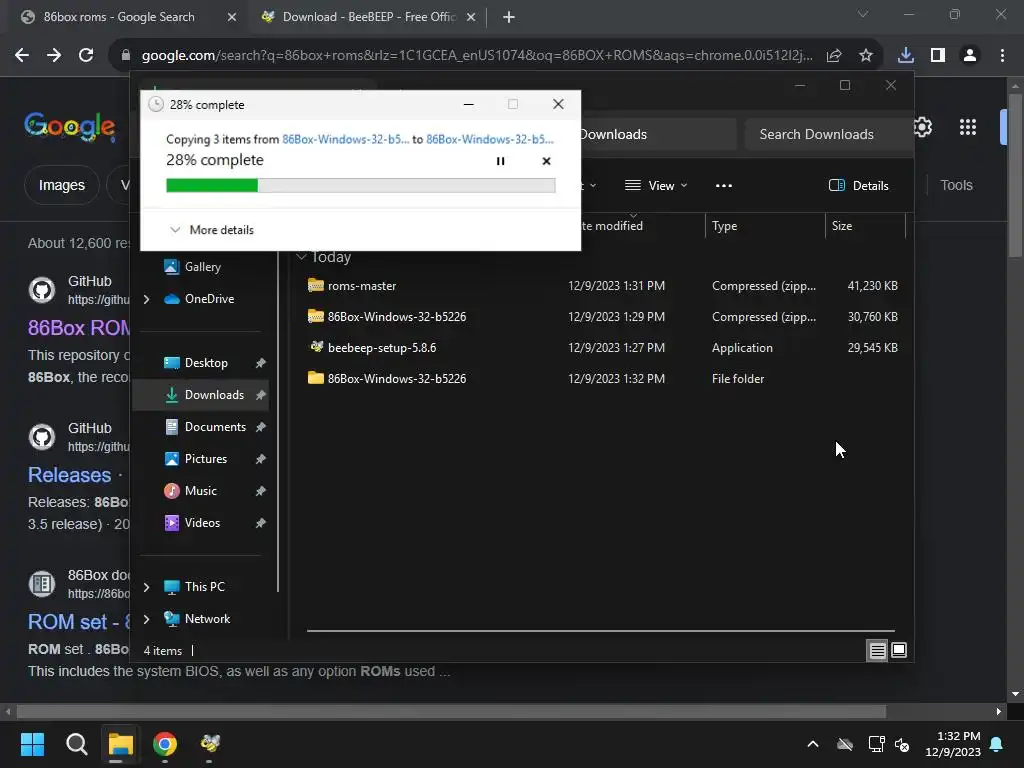Bookmark this page with star icon
The image size is (1024, 768).
pos(866,56)
